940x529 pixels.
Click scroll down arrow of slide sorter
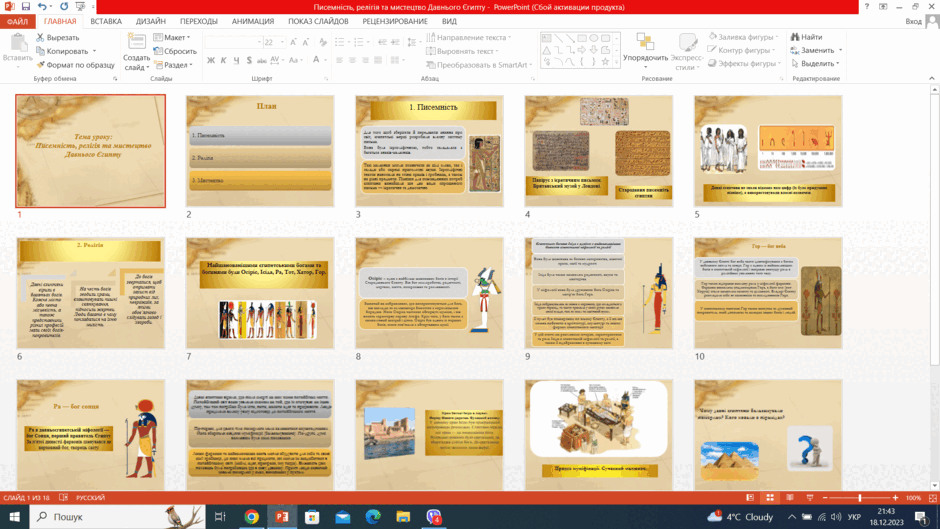click(x=935, y=486)
